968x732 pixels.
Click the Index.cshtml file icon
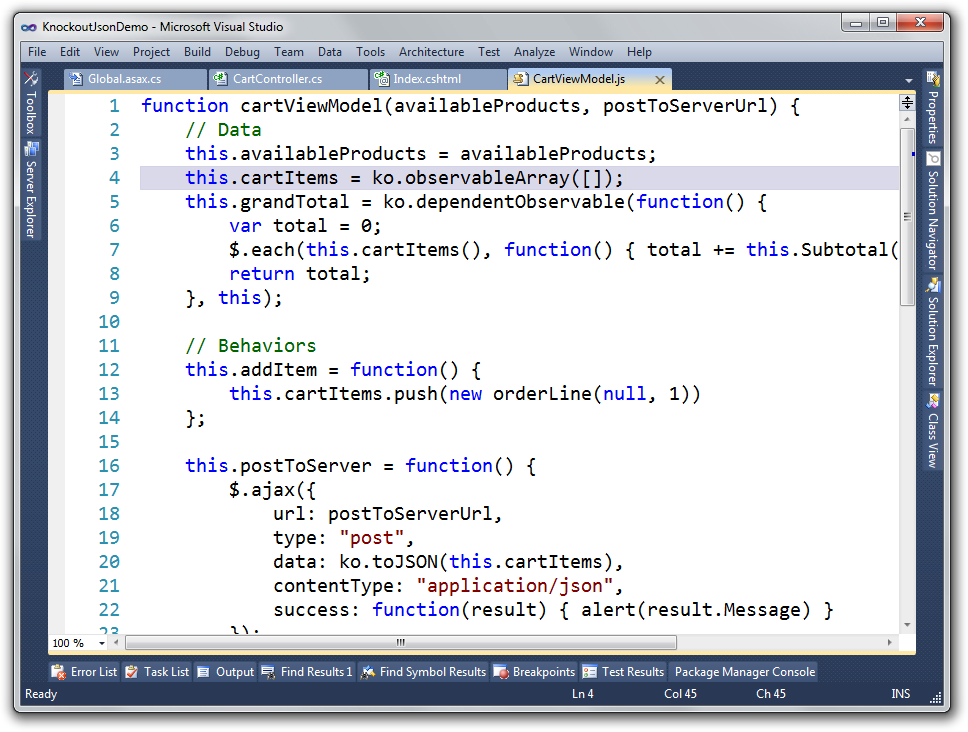pyautogui.click(x=382, y=79)
